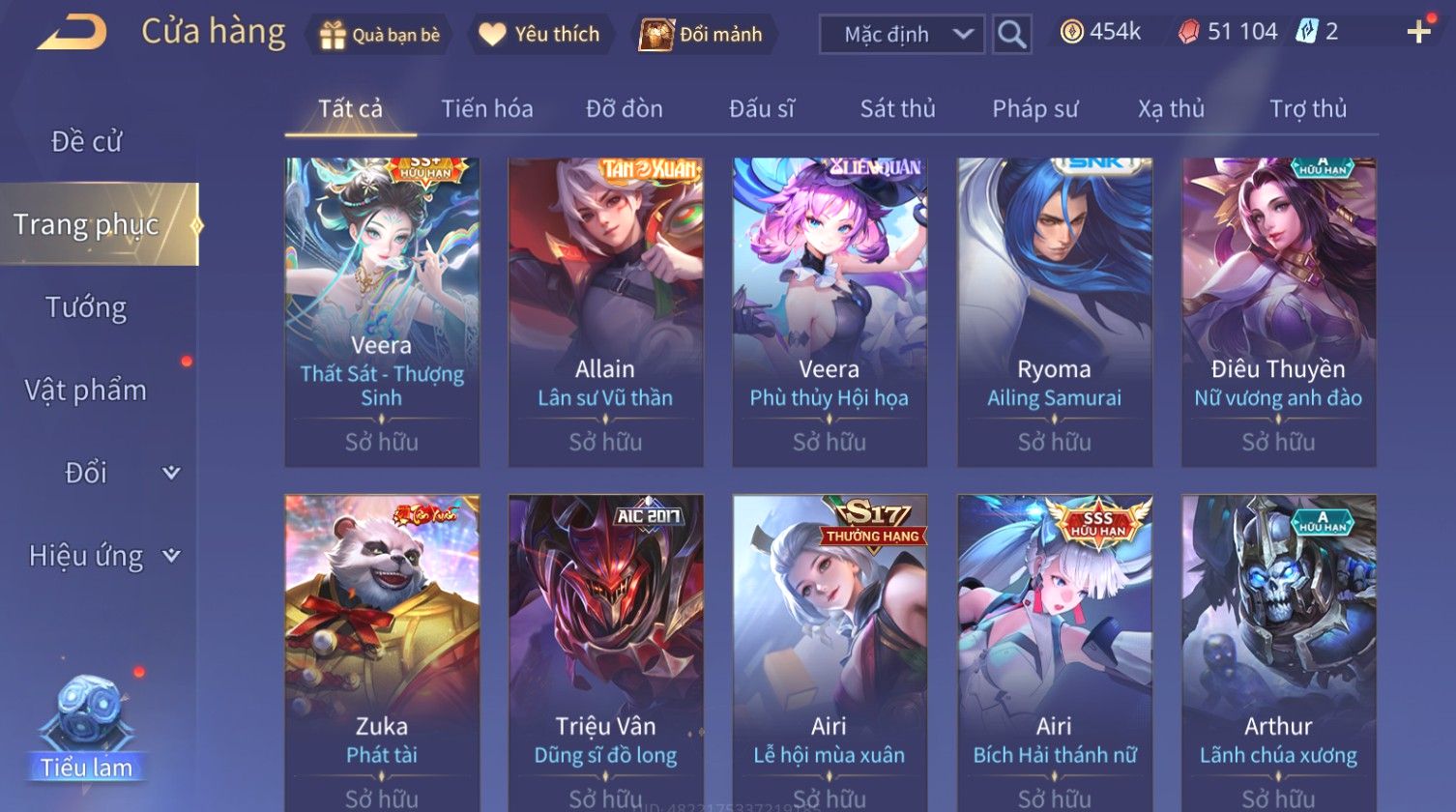This screenshot has height=812, width=1456.
Task: Select the Đề cử sidebar item
Action: click(x=86, y=141)
